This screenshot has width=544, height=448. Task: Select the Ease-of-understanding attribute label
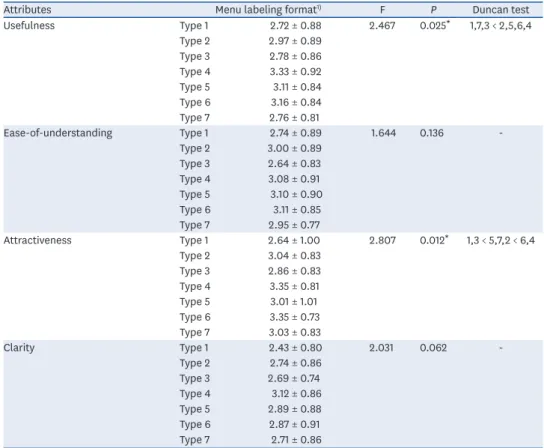click(58, 133)
